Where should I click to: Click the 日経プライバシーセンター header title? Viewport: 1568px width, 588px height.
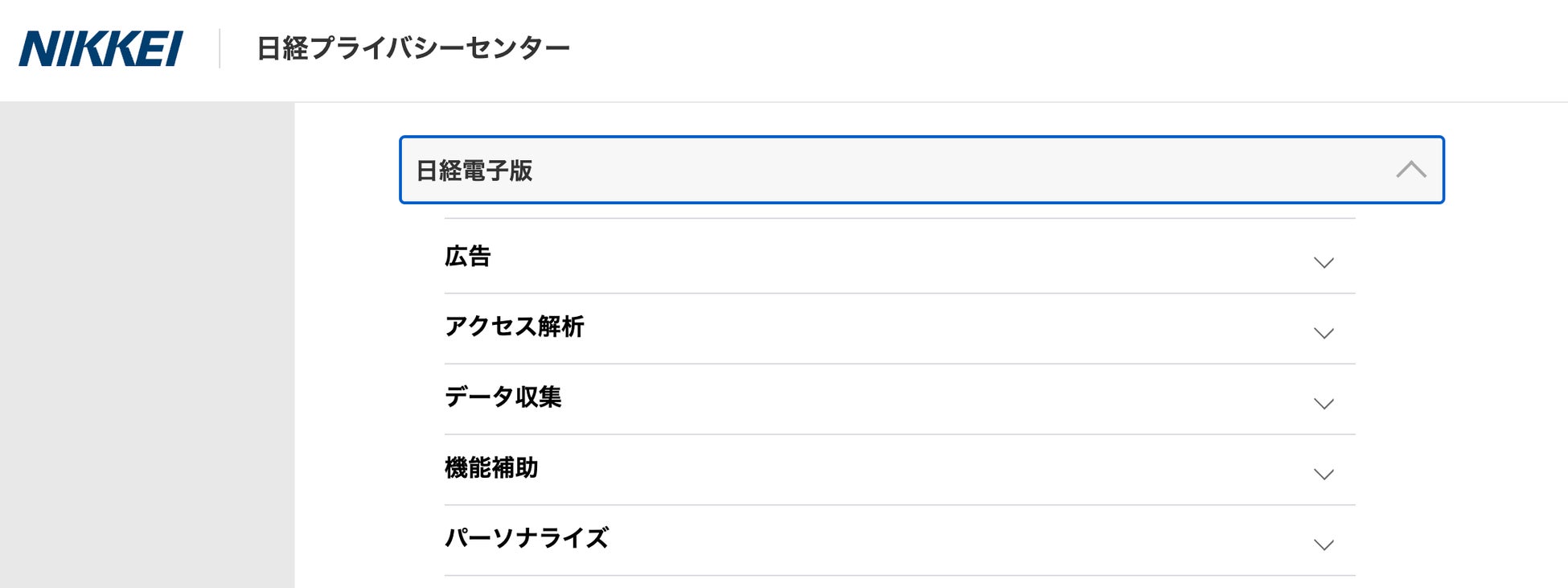pos(413,48)
